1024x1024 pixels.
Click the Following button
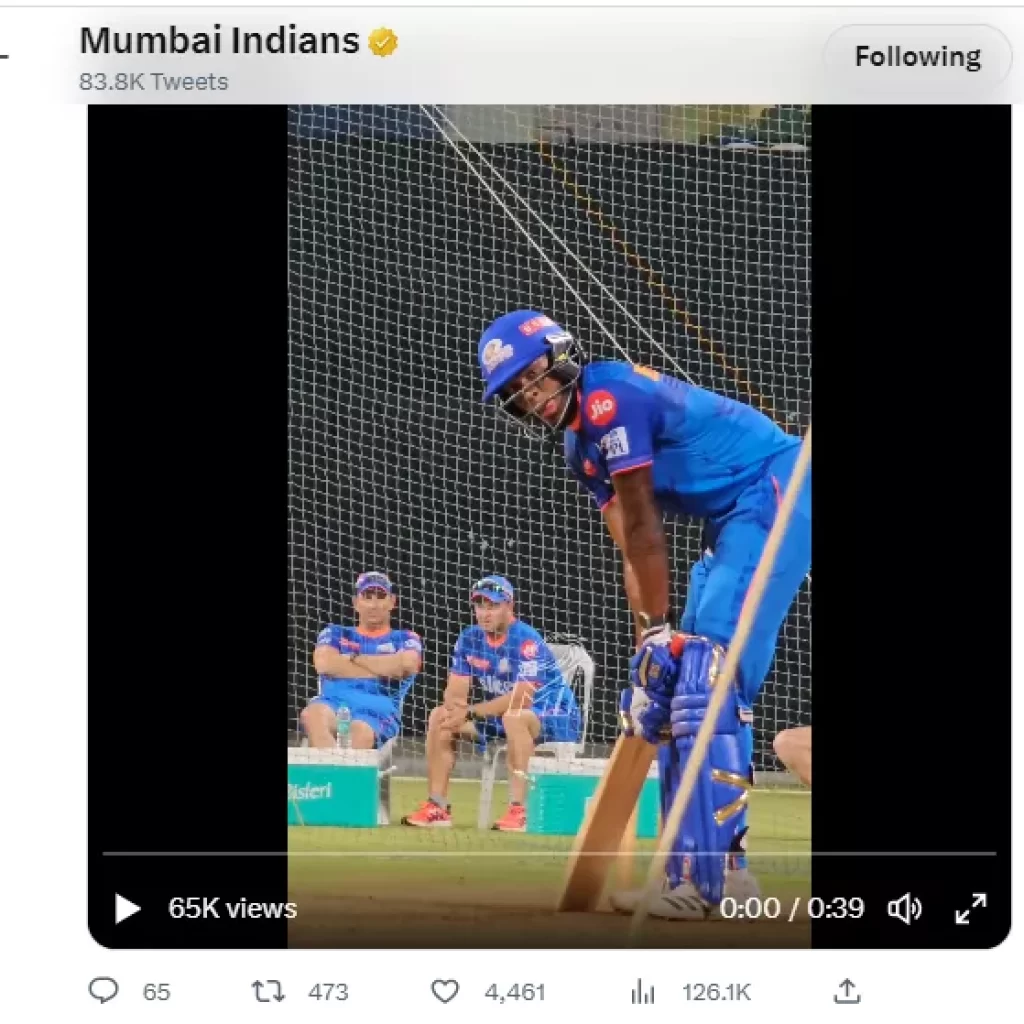(x=917, y=57)
